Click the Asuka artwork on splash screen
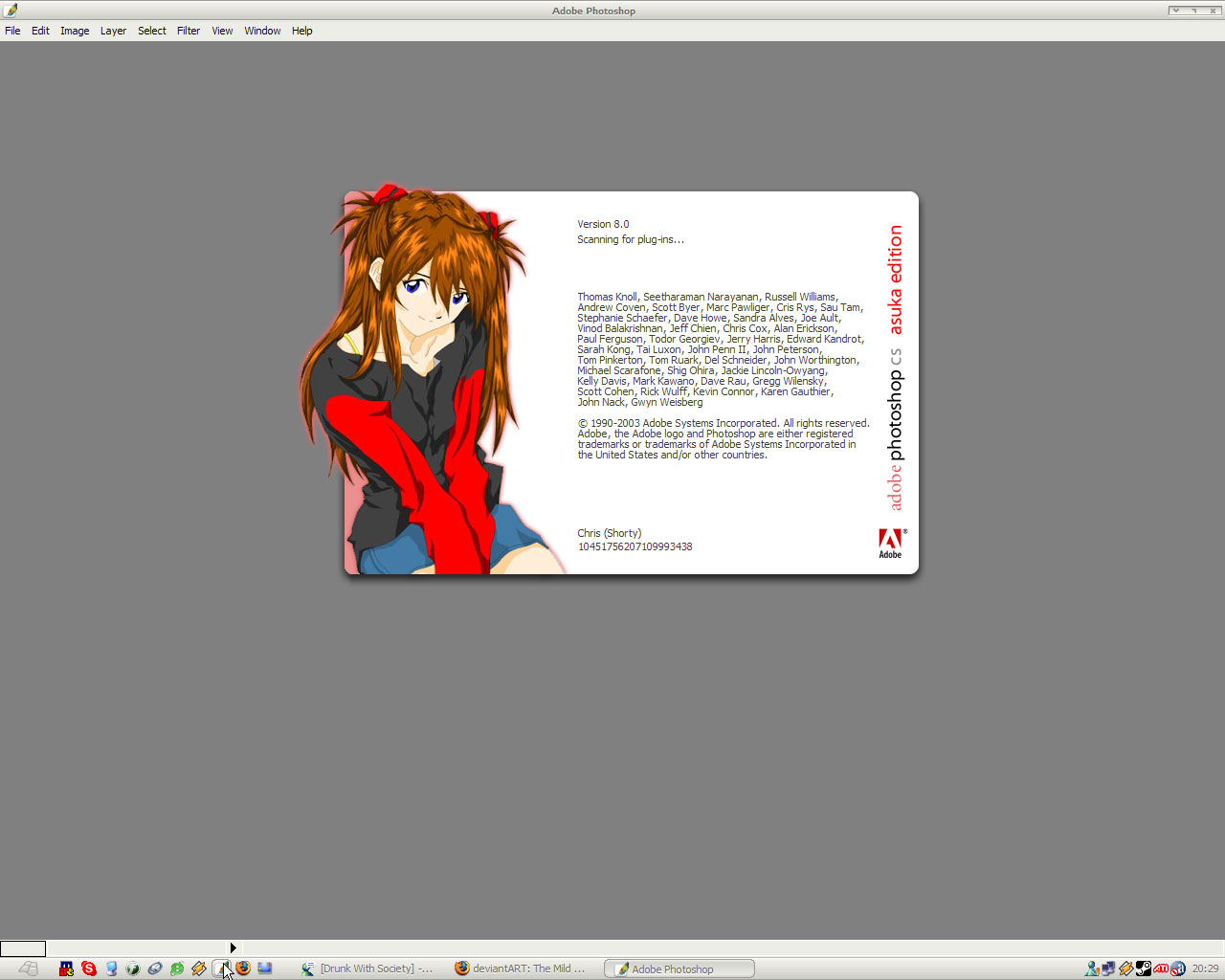This screenshot has height=980, width=1225. click(x=431, y=381)
